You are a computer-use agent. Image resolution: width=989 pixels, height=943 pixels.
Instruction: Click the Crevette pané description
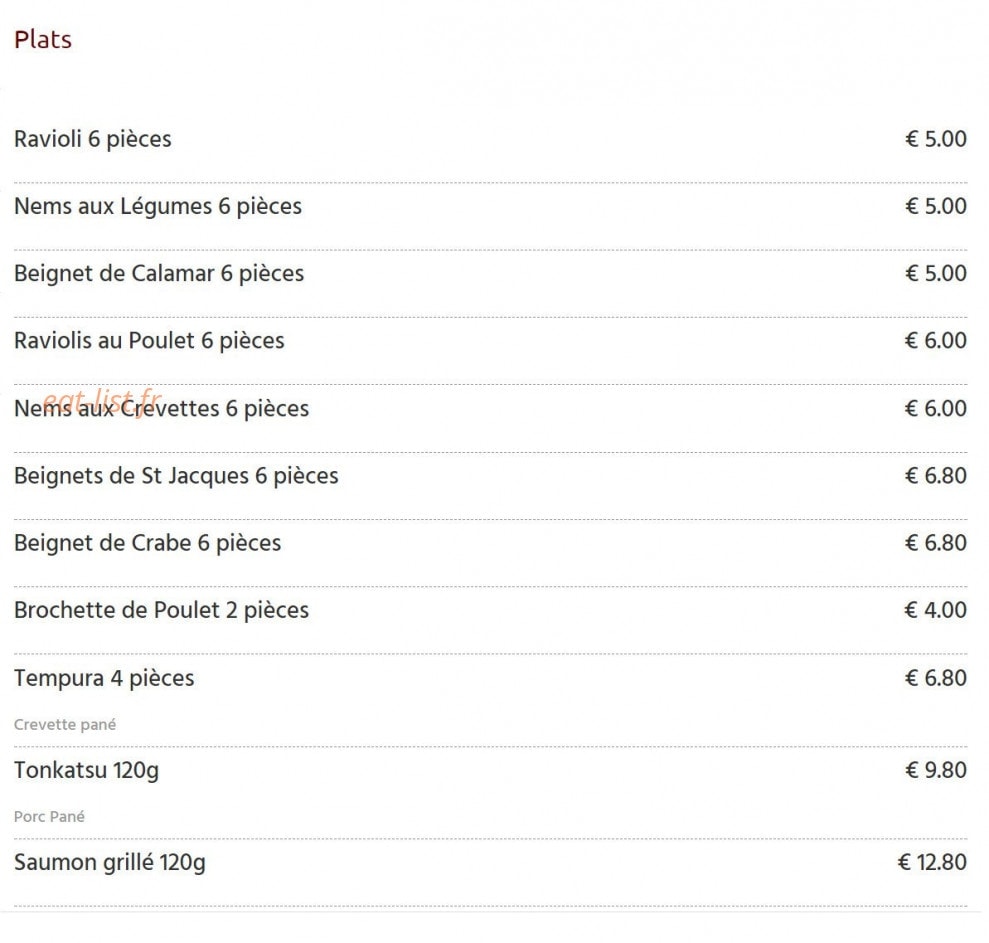(65, 725)
